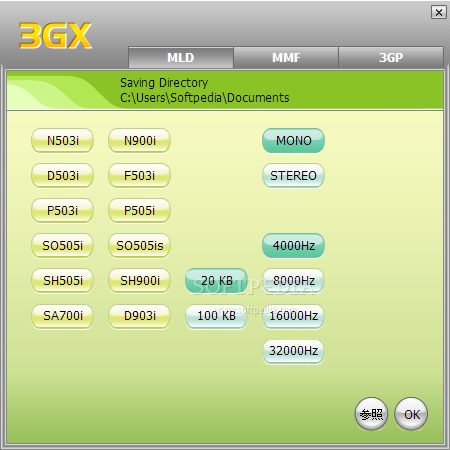Screen dimensions: 450x450
Task: Click the Saving Directory path text
Action: [205, 98]
